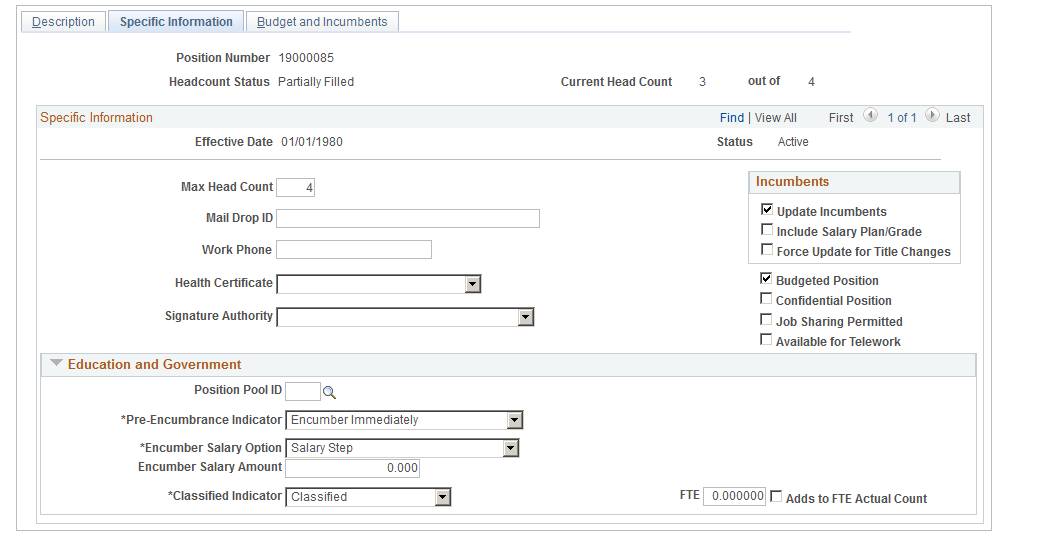Go to previous row arrow icon
This screenshot has height=551, width=1040.
click(870, 116)
